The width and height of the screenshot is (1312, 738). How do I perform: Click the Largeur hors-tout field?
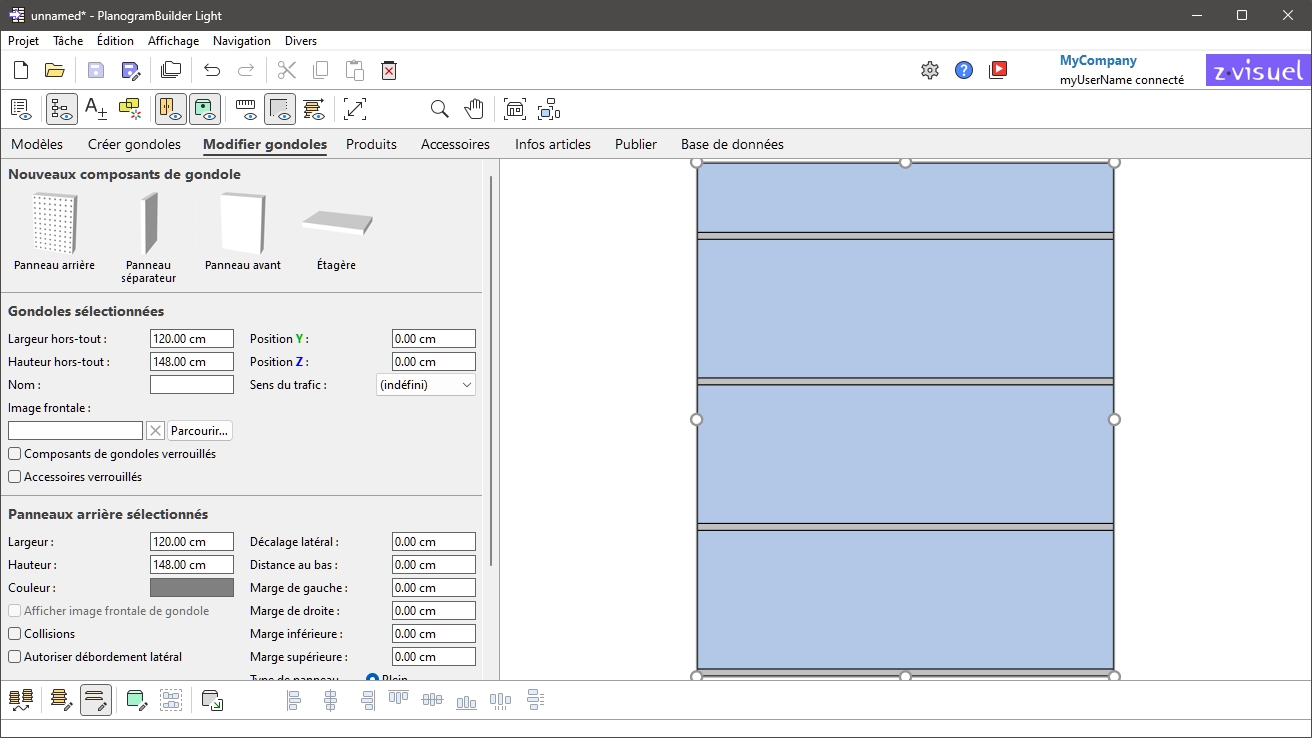click(192, 339)
